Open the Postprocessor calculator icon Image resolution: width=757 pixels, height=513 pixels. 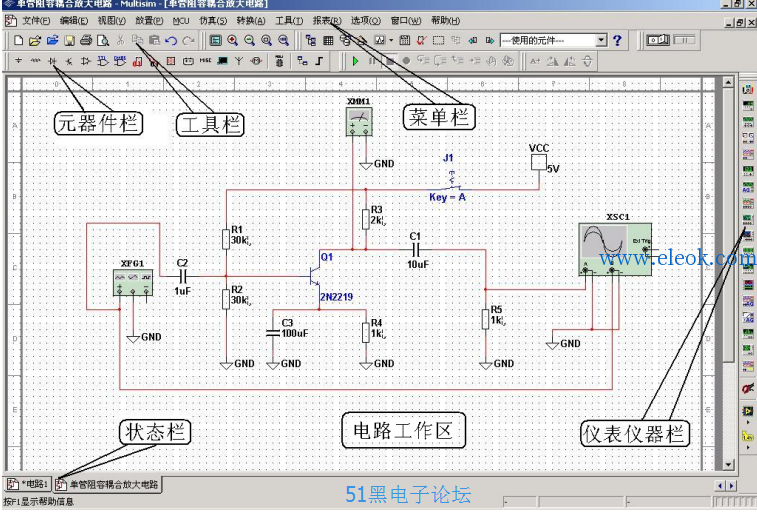[405, 41]
